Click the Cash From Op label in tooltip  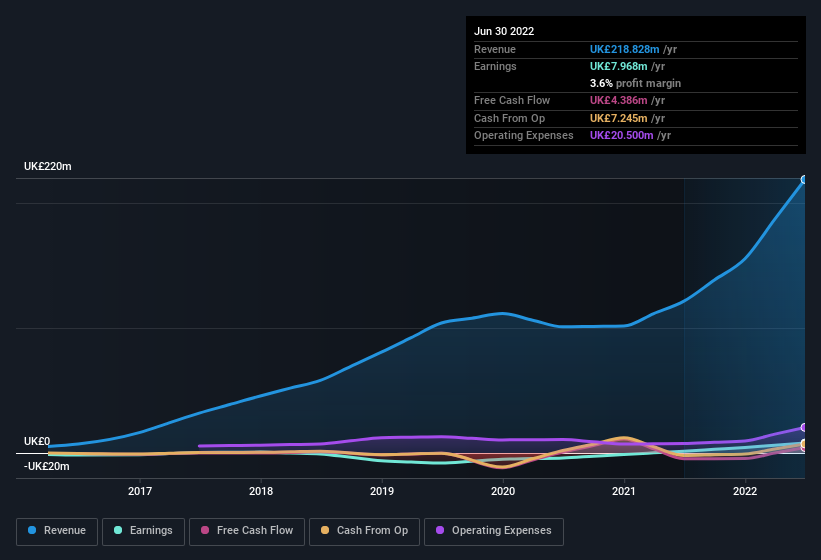509,118
